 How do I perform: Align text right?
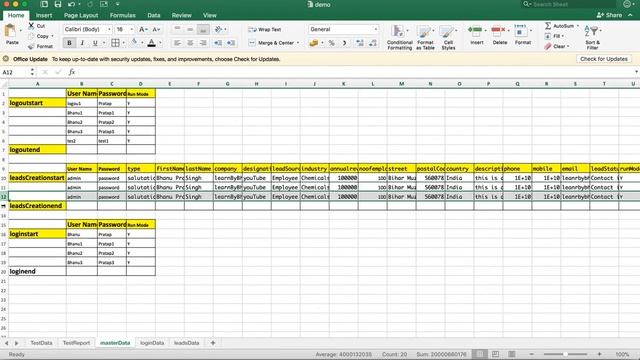click(203, 43)
